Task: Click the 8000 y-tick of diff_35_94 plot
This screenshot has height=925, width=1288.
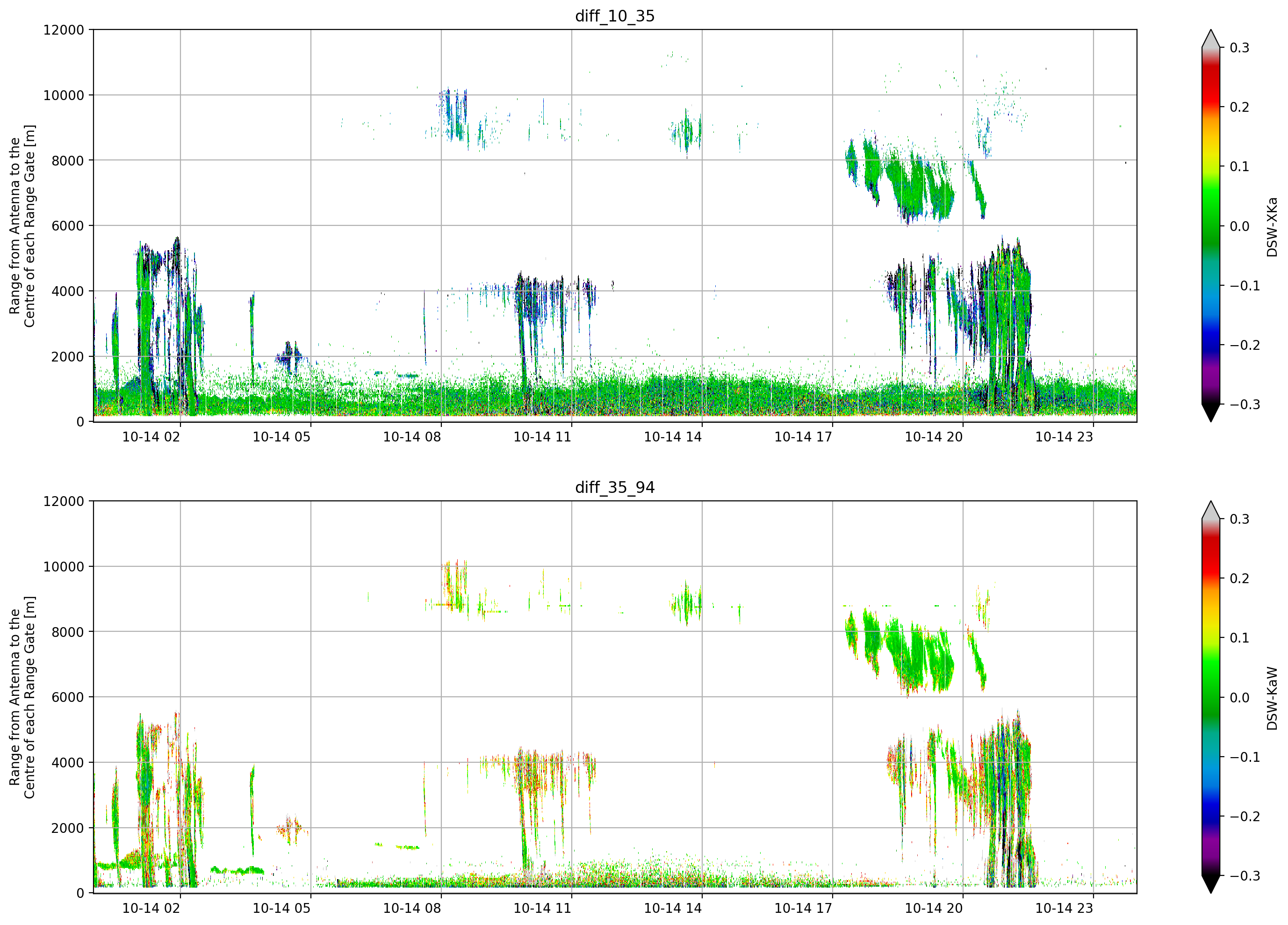Action: pos(68,632)
